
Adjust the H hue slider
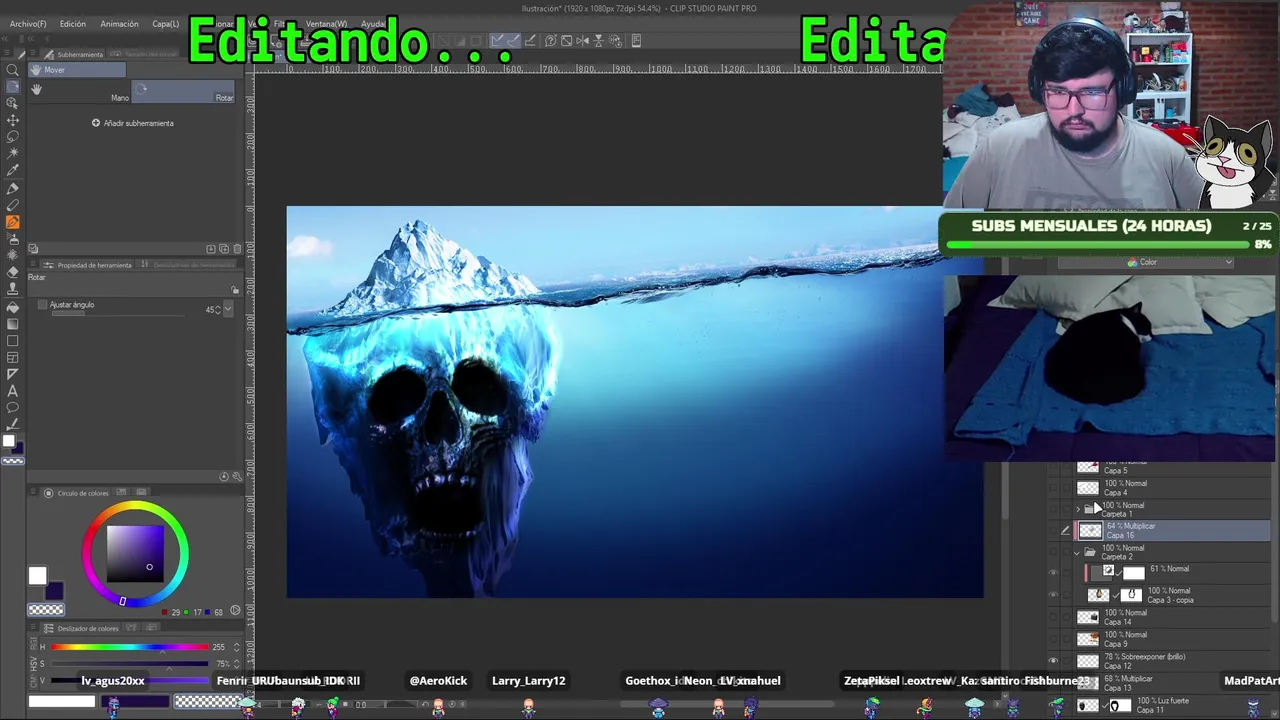coord(130,647)
